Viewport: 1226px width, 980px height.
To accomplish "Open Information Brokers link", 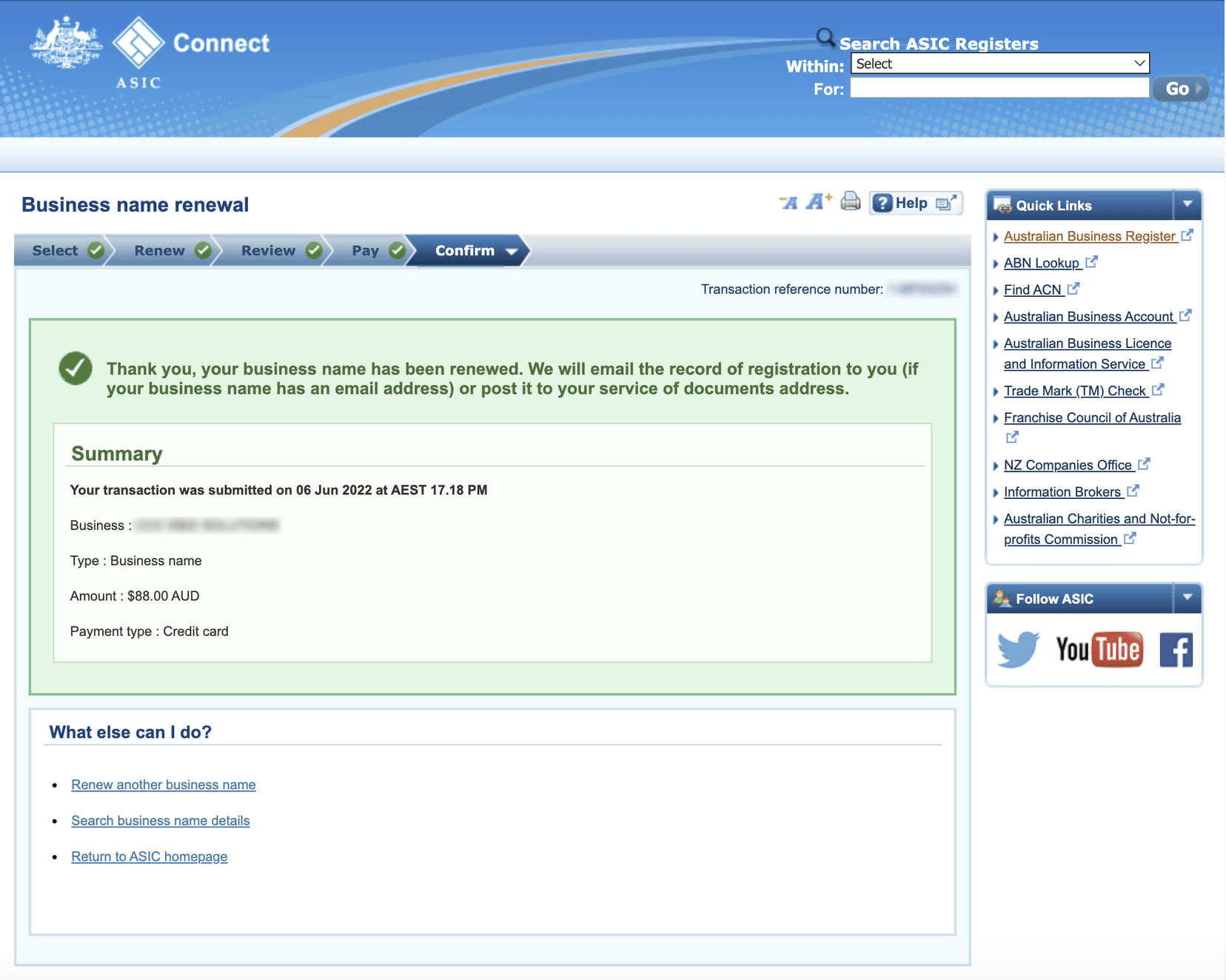I will pos(1062,492).
